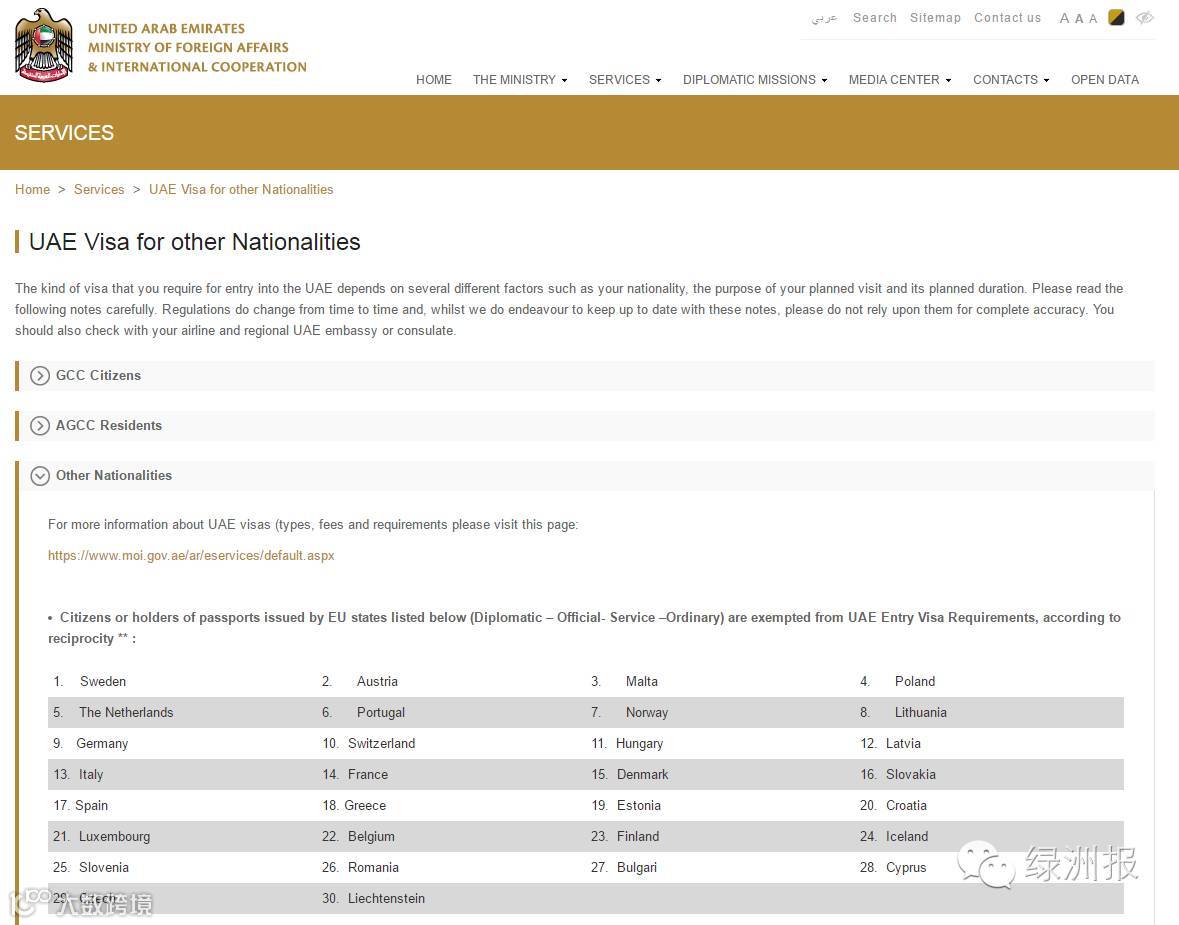The width and height of the screenshot is (1179, 925).
Task: Click Spain in the country list
Action: coord(92,805)
